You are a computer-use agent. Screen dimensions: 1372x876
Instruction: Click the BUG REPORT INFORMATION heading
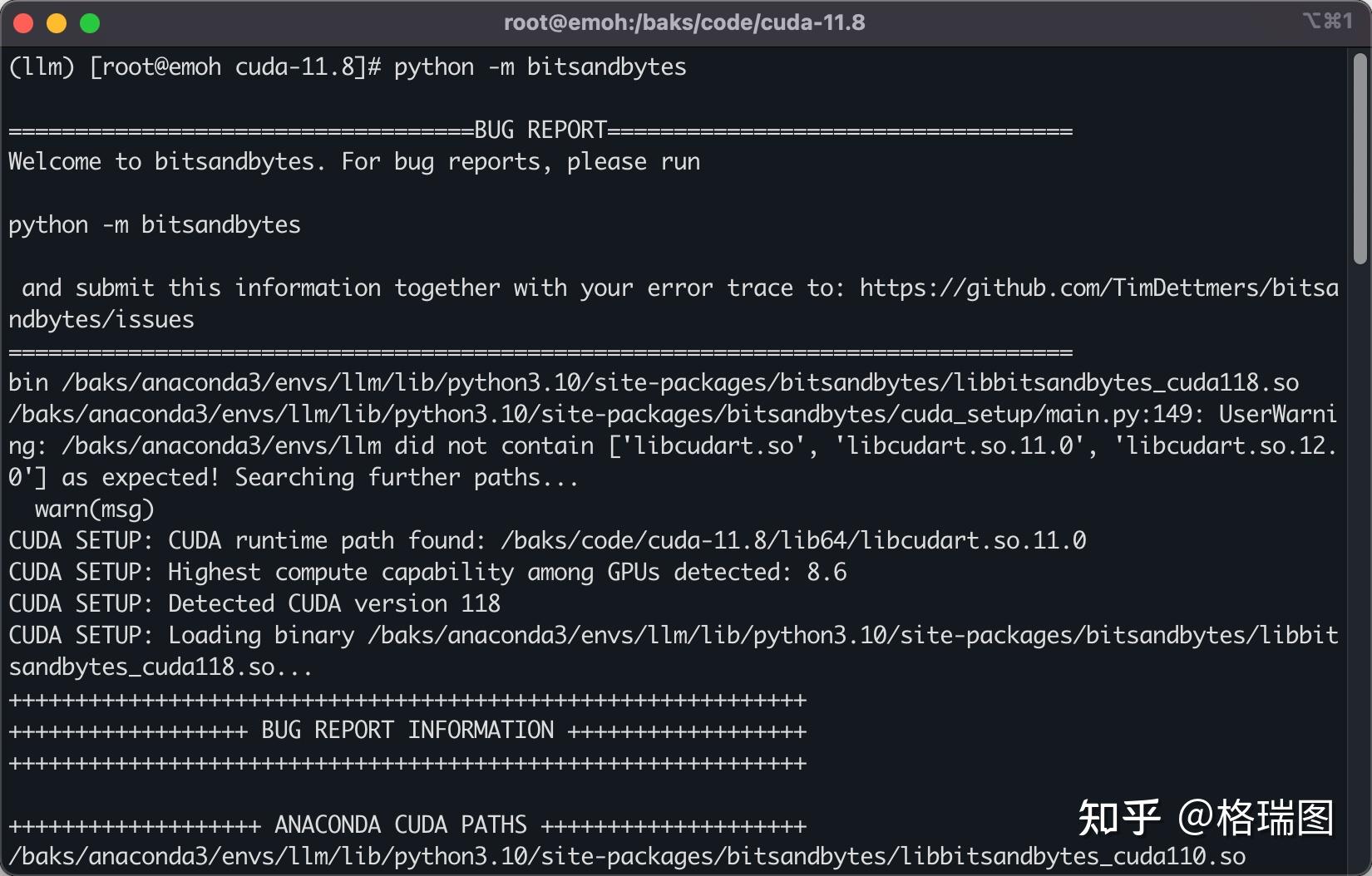pyautogui.click(x=407, y=731)
